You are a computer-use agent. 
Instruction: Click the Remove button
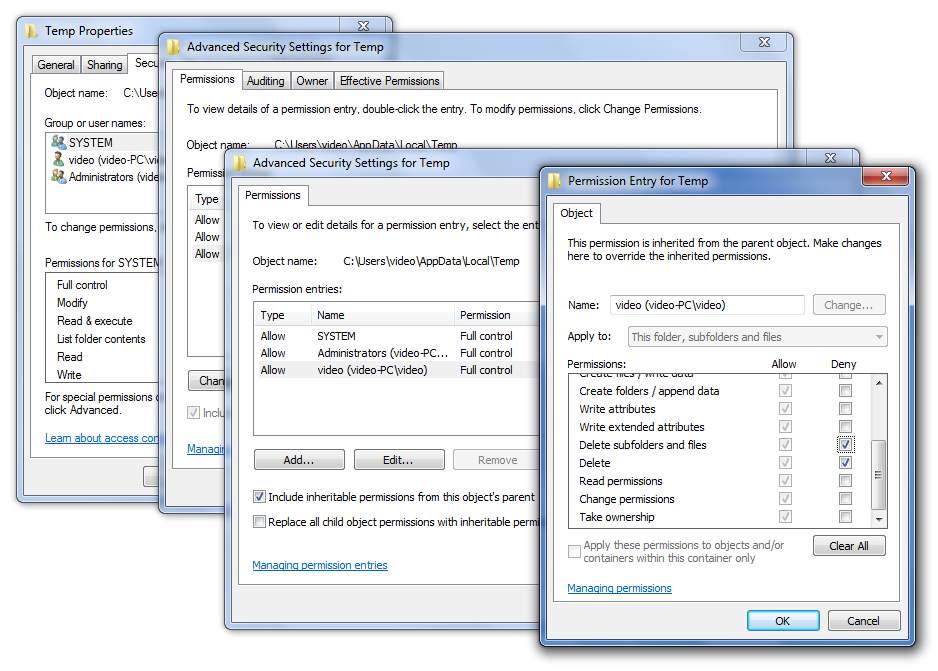(x=498, y=460)
